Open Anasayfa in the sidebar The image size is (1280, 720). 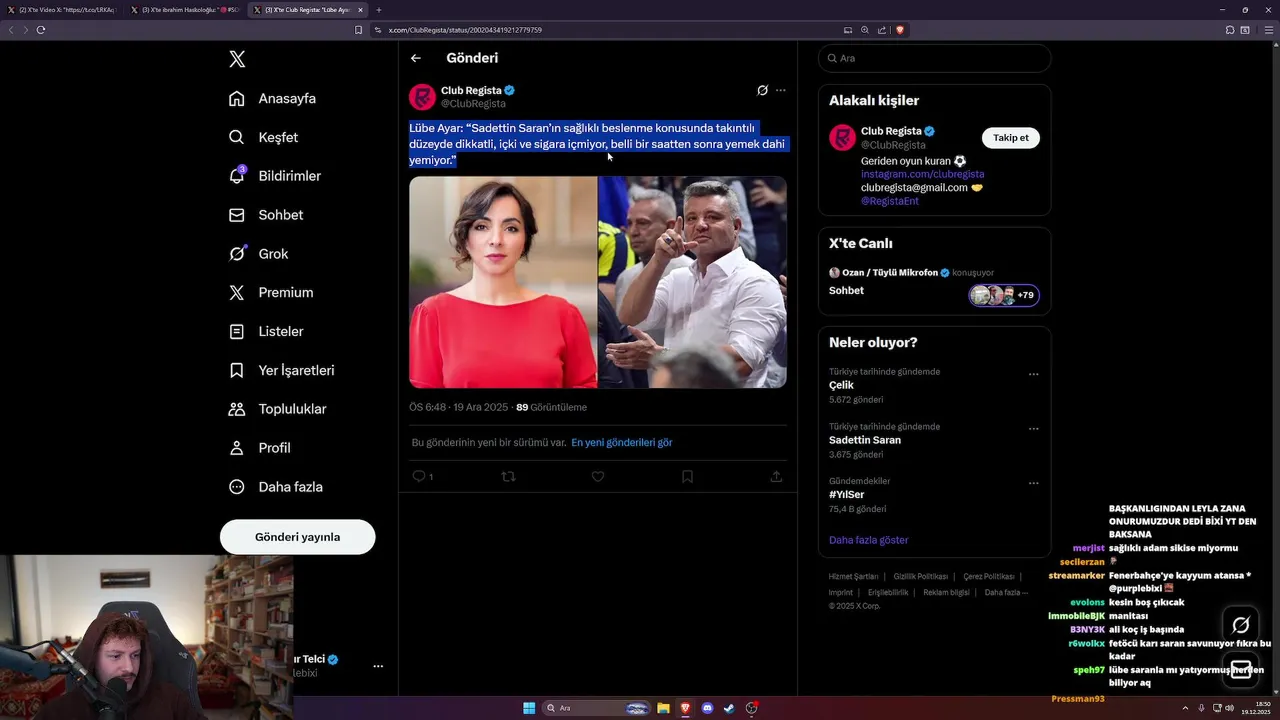tap(272, 98)
